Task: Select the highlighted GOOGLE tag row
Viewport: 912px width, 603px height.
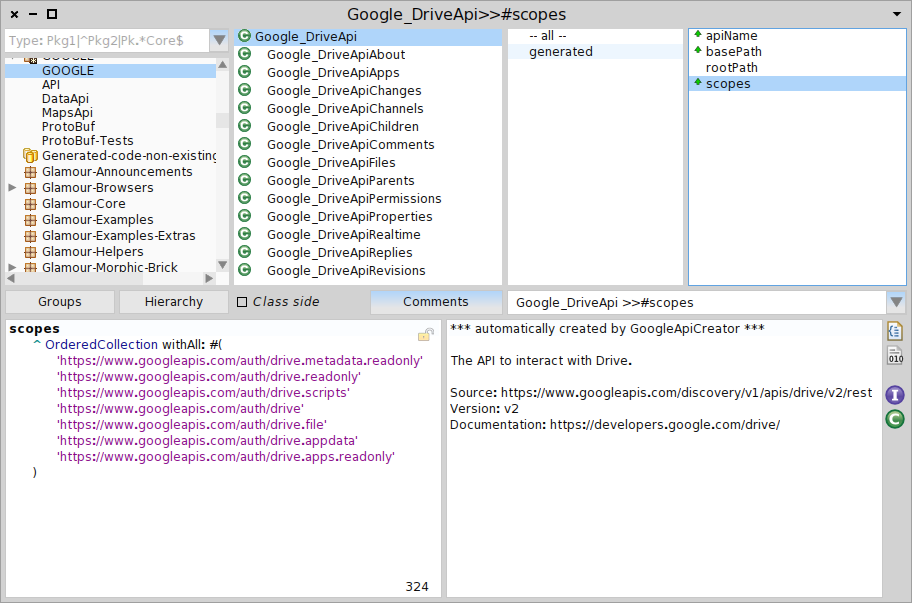Action: tap(111, 70)
